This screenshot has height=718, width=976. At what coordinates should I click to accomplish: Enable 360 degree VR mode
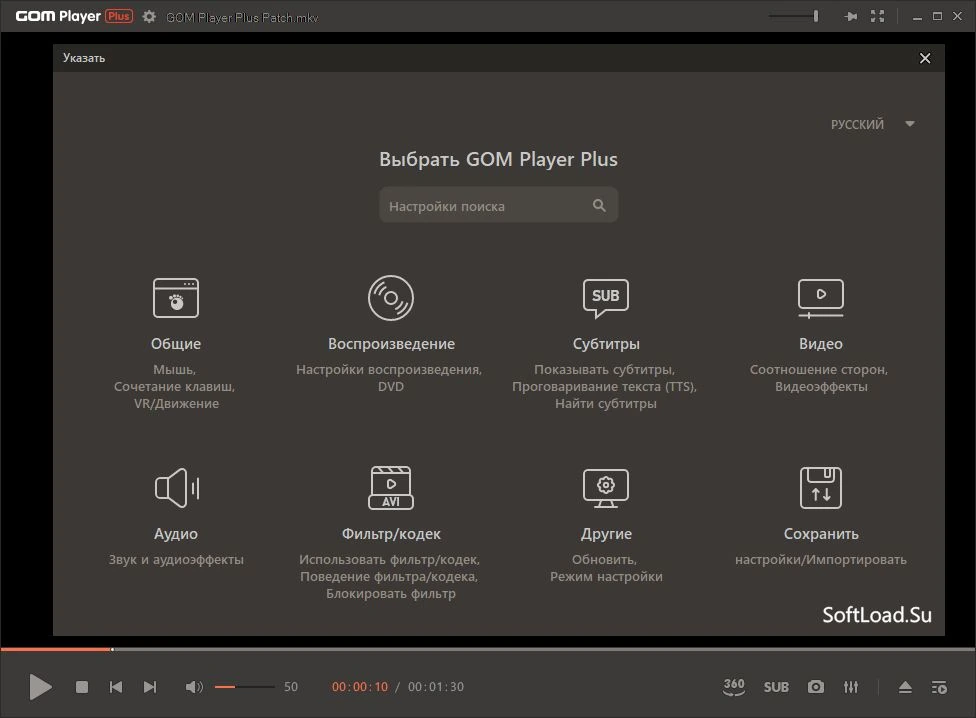pos(734,687)
